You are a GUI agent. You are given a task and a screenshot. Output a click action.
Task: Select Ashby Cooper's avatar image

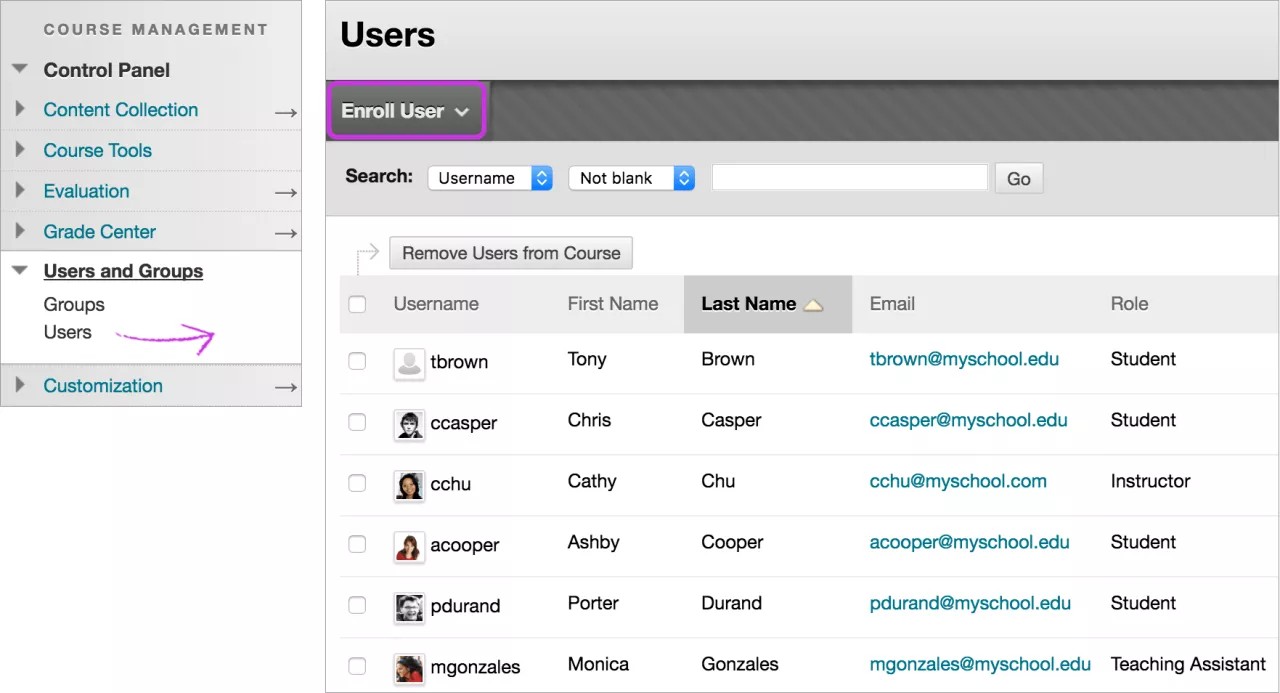coord(409,545)
